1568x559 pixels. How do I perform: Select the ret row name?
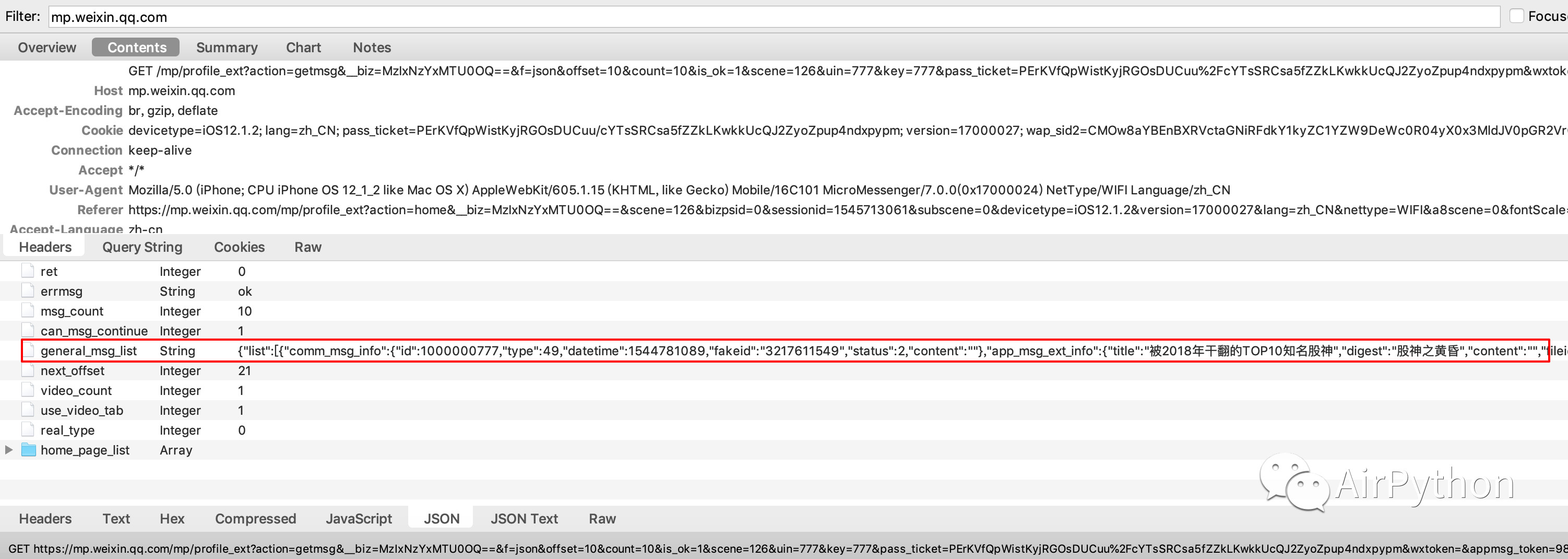pyautogui.click(x=49, y=272)
